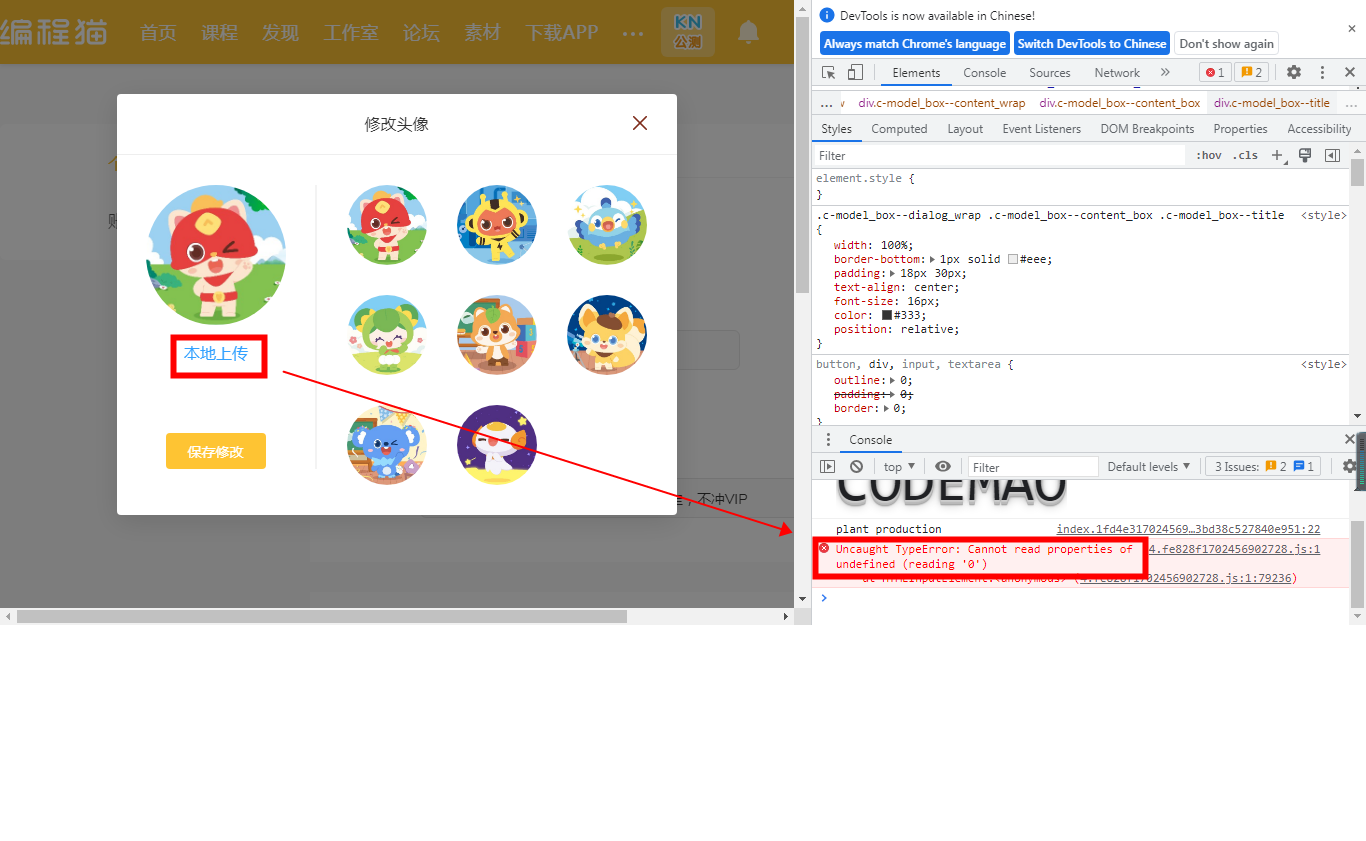The height and width of the screenshot is (841, 1366).
Task: Open the rendering emulation paintbrush icon
Action: [1305, 155]
